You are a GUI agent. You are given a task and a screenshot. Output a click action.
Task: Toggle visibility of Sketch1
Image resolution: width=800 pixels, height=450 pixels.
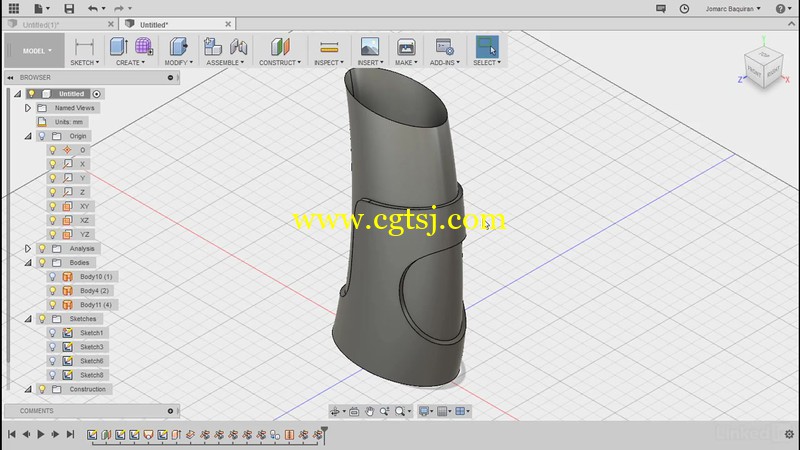(x=52, y=333)
